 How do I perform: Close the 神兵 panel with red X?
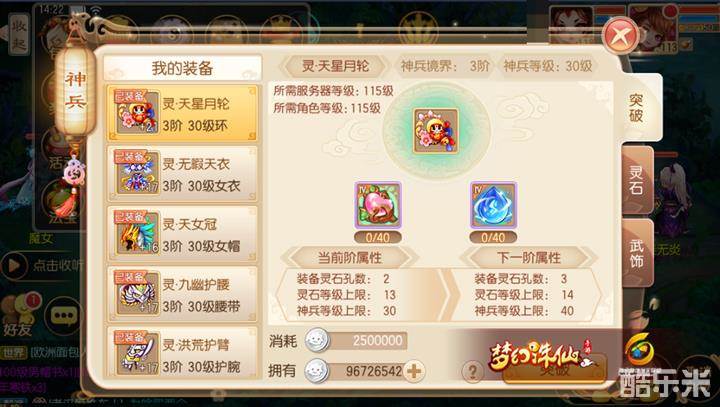[x=620, y=35]
